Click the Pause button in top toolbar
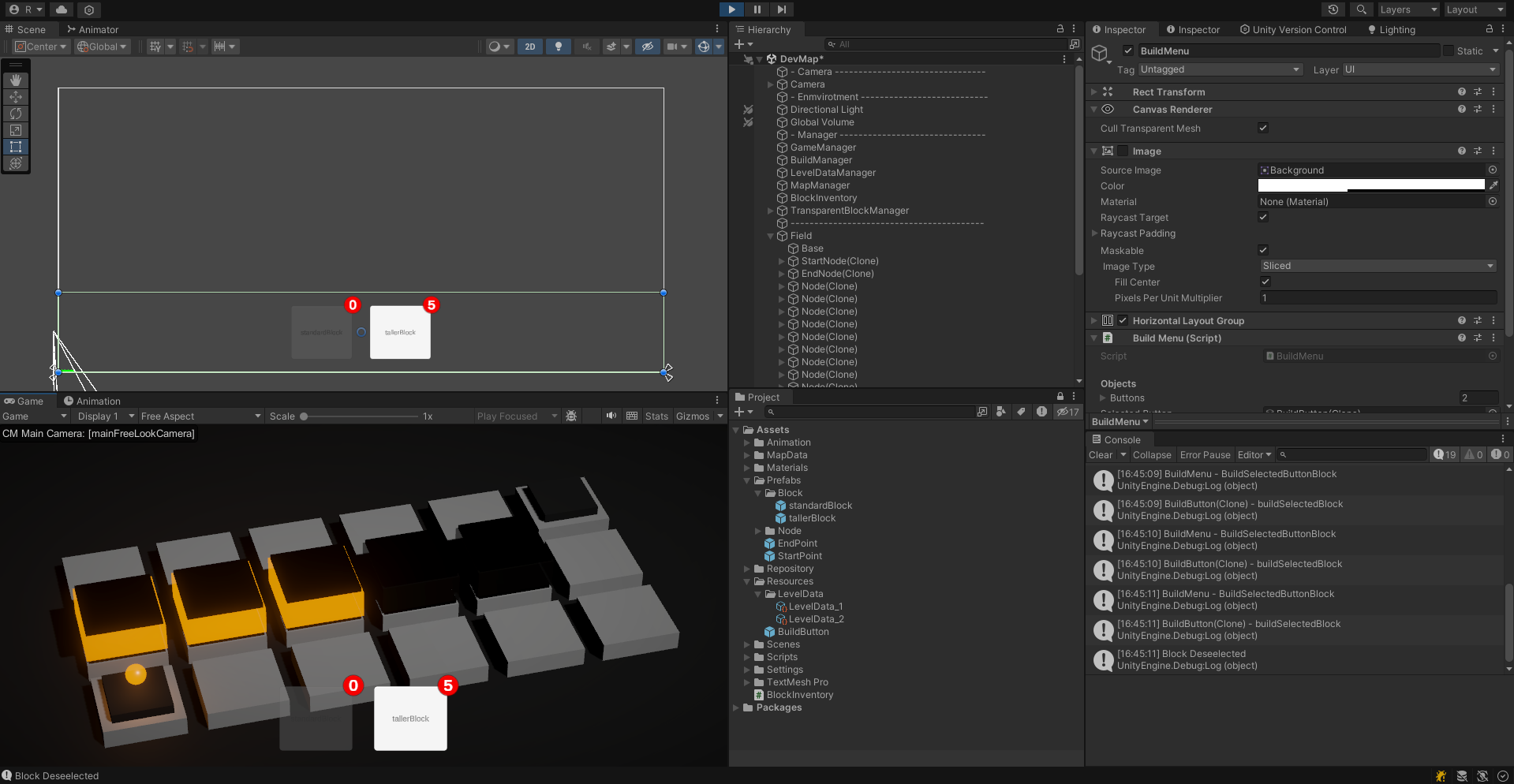Image resolution: width=1514 pixels, height=784 pixels. (757, 9)
